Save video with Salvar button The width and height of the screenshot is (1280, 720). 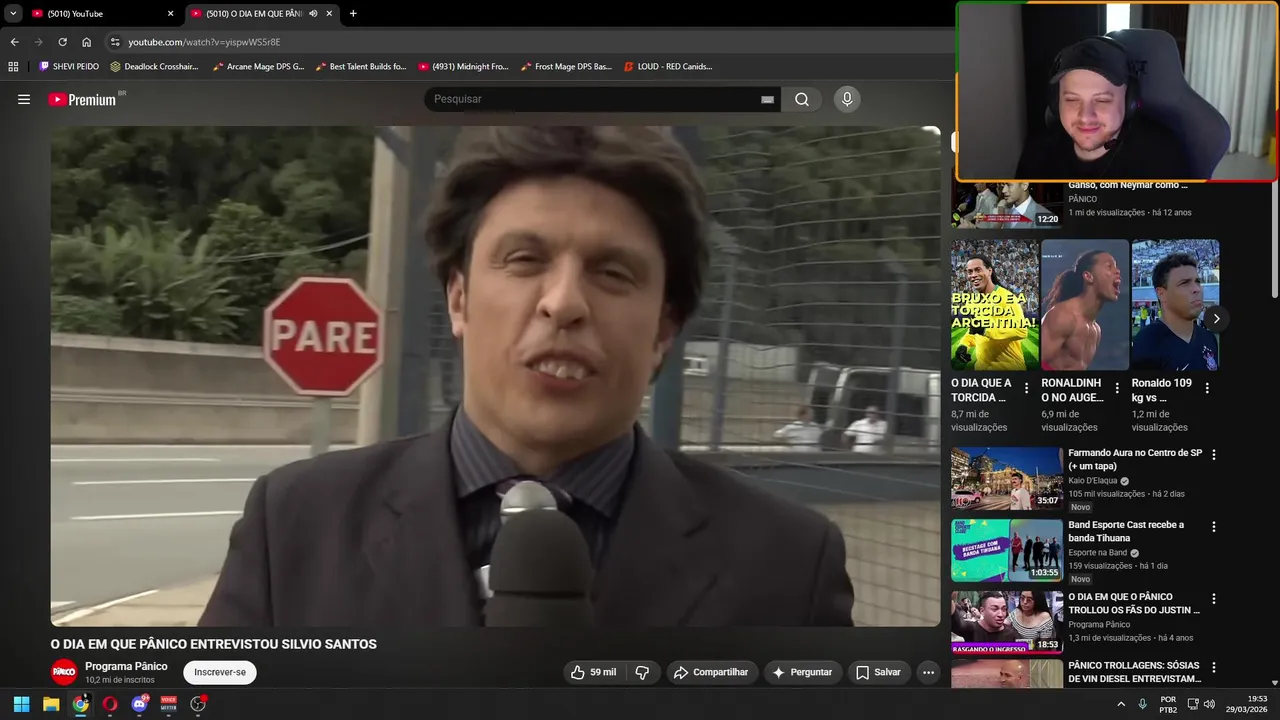[x=878, y=672]
